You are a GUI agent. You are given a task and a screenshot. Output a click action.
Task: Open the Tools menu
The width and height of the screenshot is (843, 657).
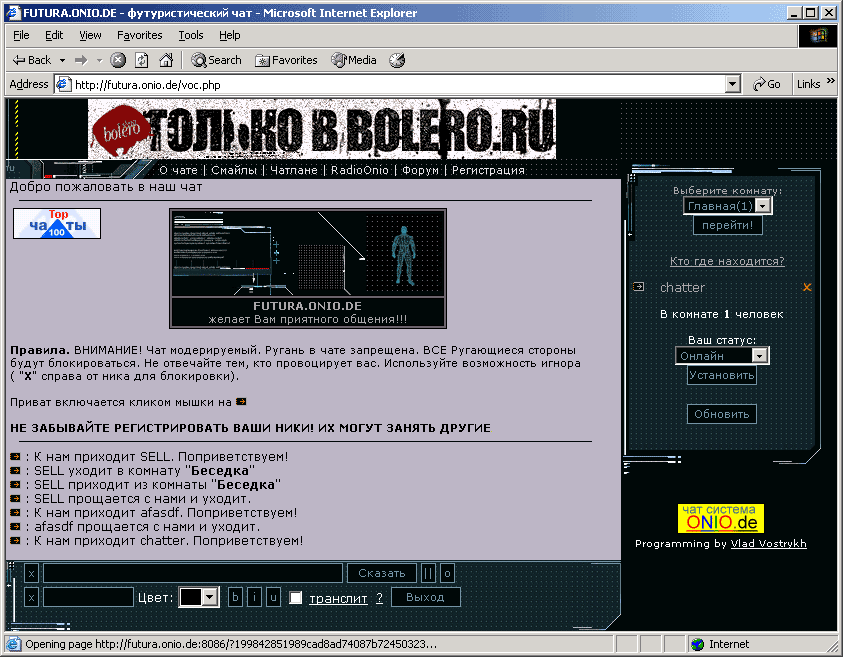[191, 35]
